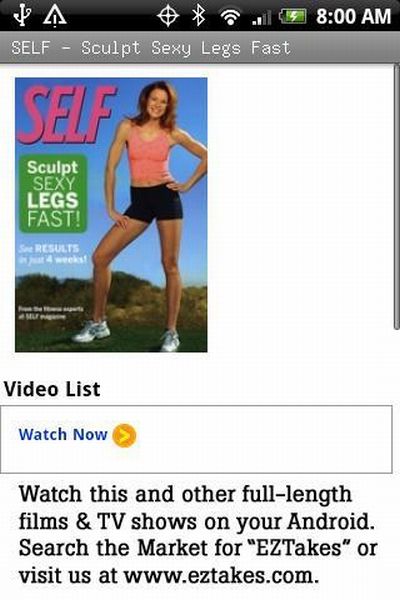Tap the Video List heading
The width and height of the screenshot is (400, 600).
tap(52, 389)
